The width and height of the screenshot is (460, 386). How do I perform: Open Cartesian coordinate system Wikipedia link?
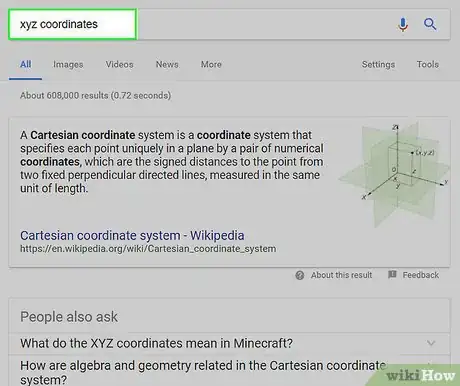pyautogui.click(x=132, y=235)
